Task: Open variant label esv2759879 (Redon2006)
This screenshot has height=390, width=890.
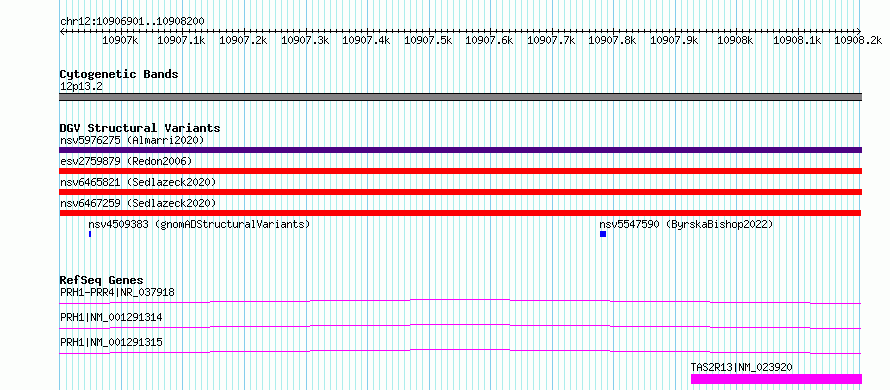Action: click(x=126, y=161)
